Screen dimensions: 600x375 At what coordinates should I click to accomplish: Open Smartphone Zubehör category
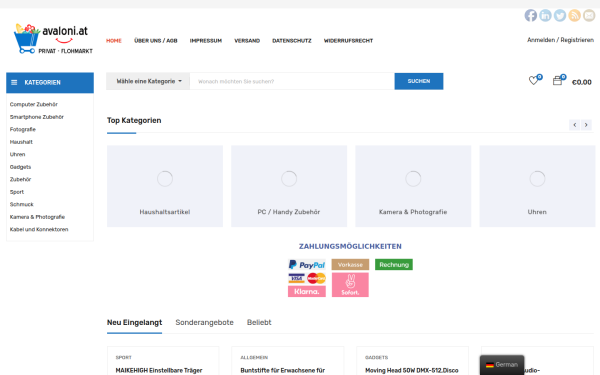pos(37,117)
